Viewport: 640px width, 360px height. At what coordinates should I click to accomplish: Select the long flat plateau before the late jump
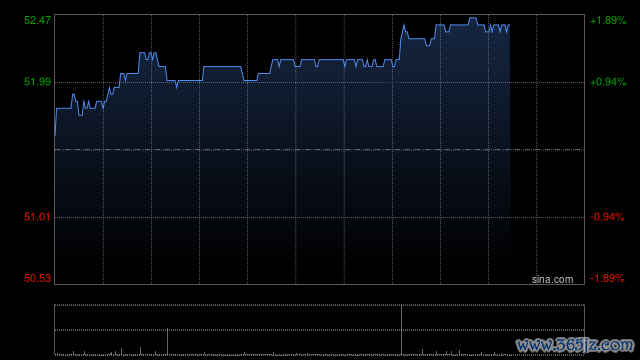tap(331, 60)
